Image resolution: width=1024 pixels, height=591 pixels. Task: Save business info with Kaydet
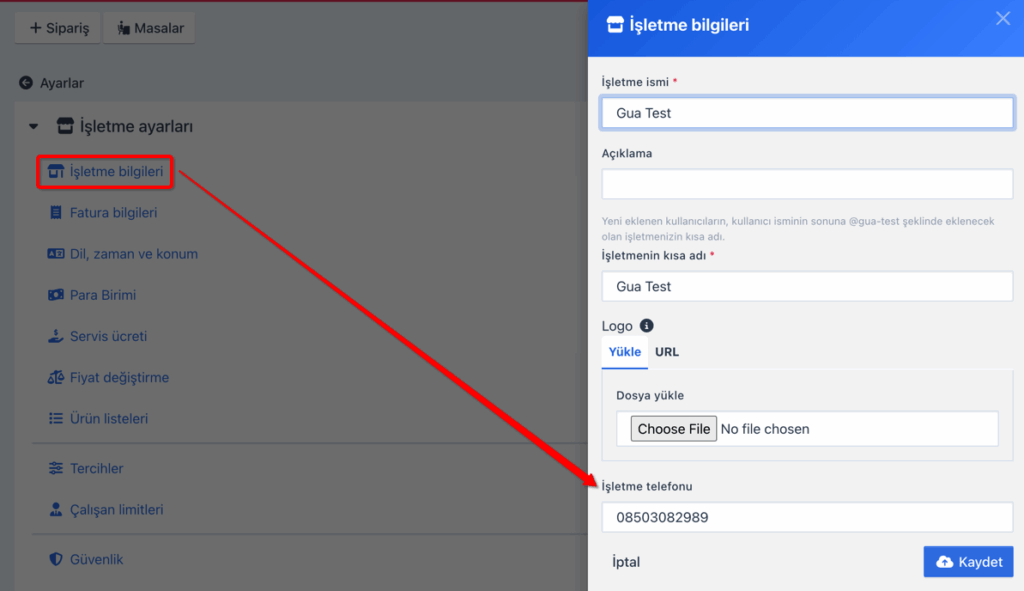[x=968, y=562]
